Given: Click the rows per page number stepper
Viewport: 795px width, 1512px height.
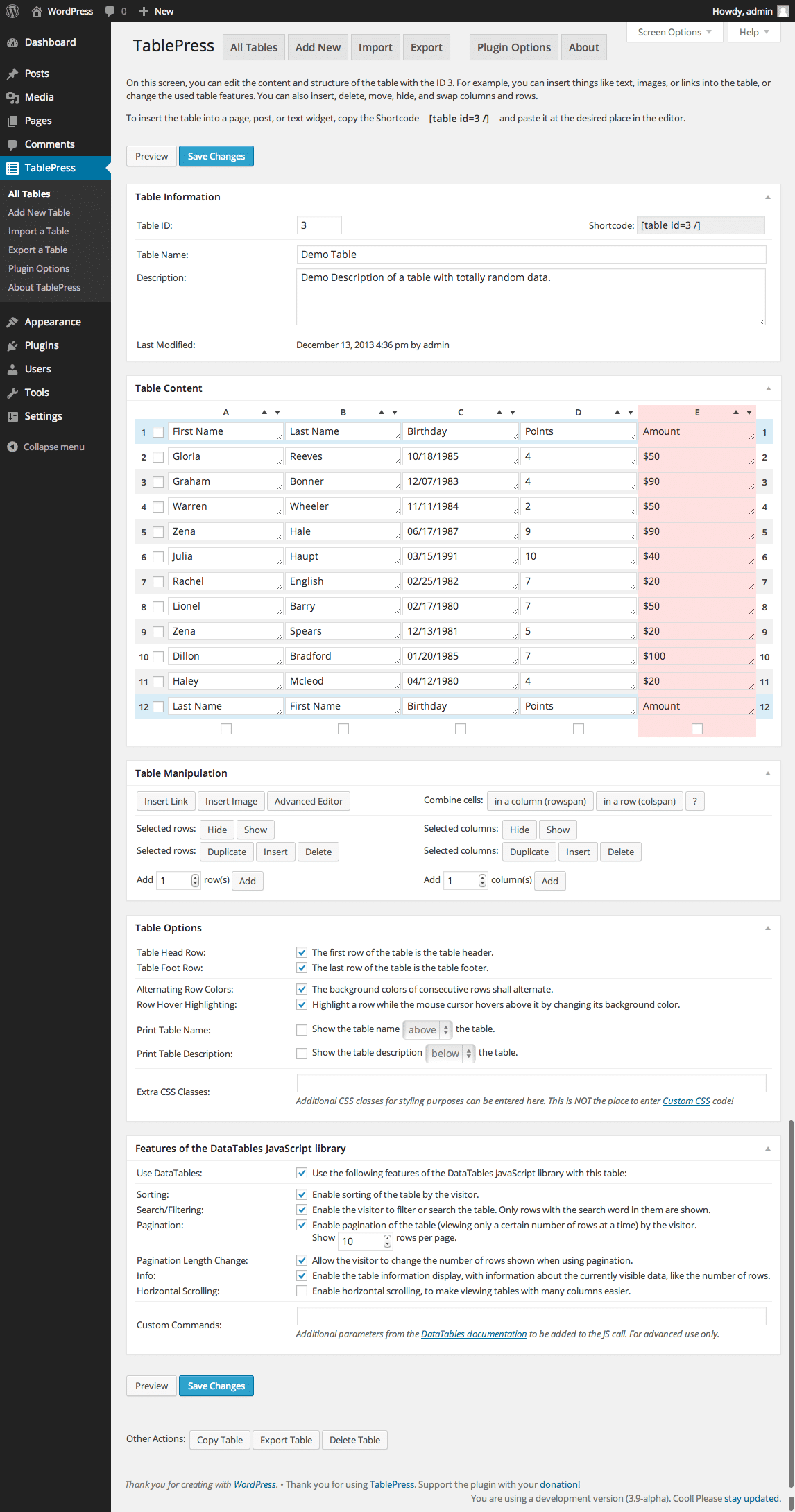Looking at the screenshot, I should (x=387, y=1241).
